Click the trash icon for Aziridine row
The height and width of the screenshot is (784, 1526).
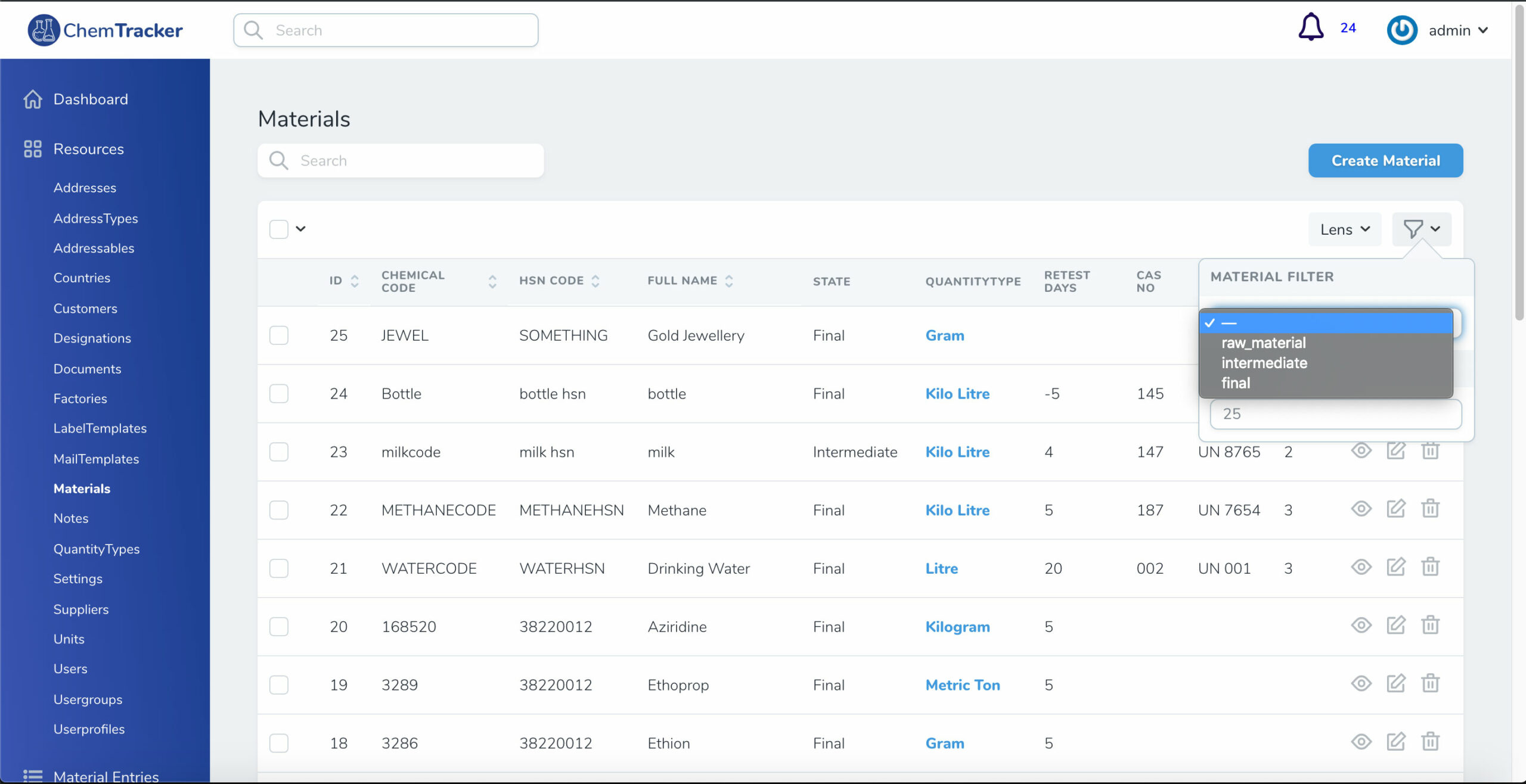[x=1430, y=626]
